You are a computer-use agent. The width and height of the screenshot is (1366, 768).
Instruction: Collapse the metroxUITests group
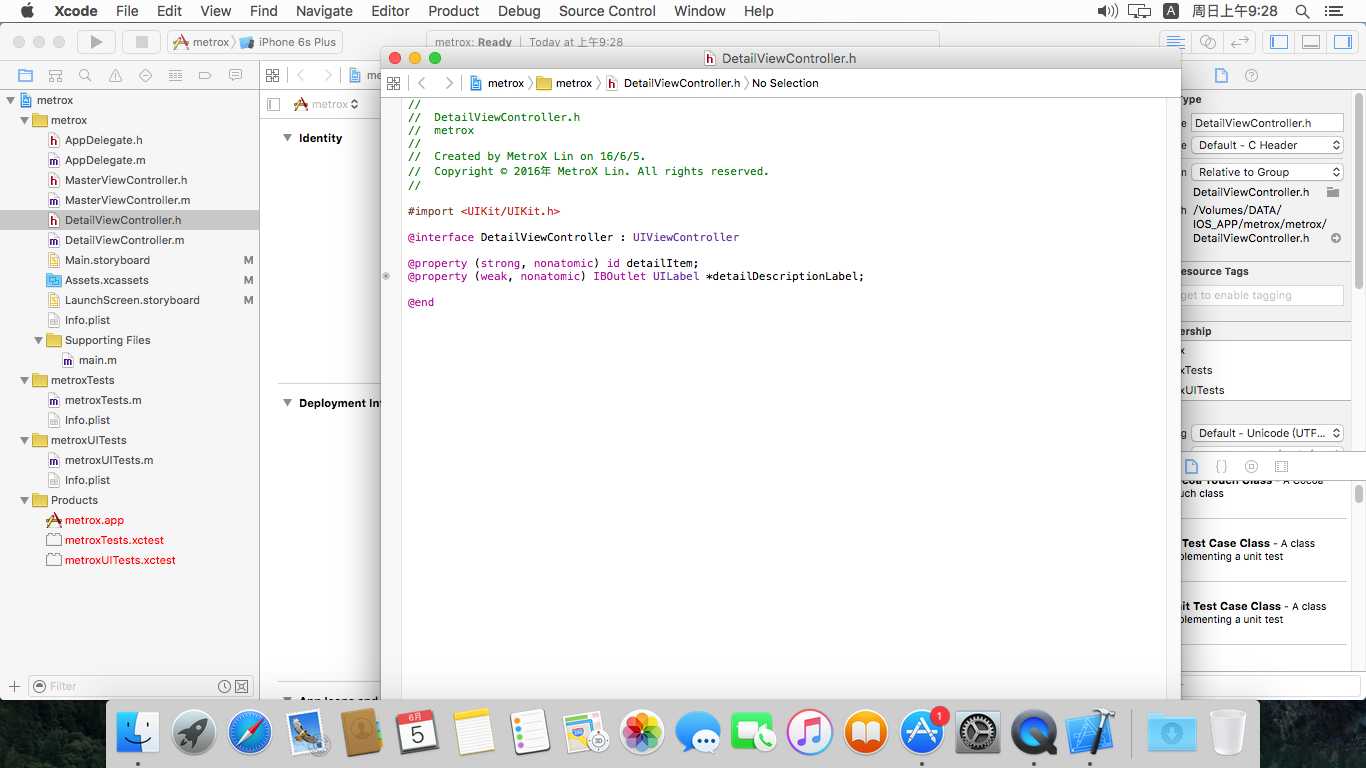(24, 440)
